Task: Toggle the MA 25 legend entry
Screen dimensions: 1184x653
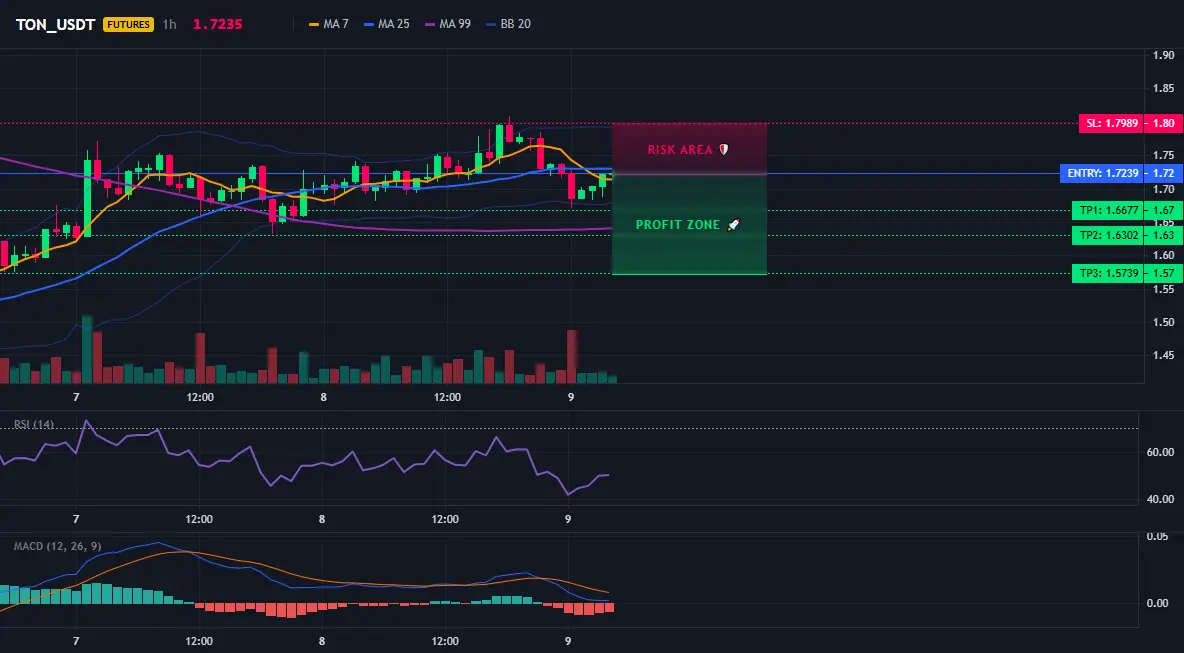Action: pos(387,24)
